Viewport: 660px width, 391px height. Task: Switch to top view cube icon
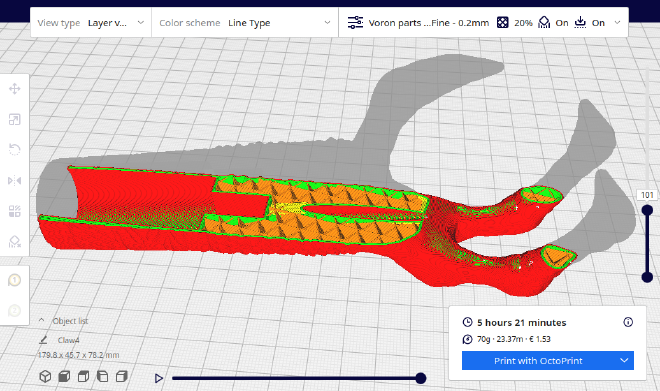pyautogui.click(x=83, y=376)
